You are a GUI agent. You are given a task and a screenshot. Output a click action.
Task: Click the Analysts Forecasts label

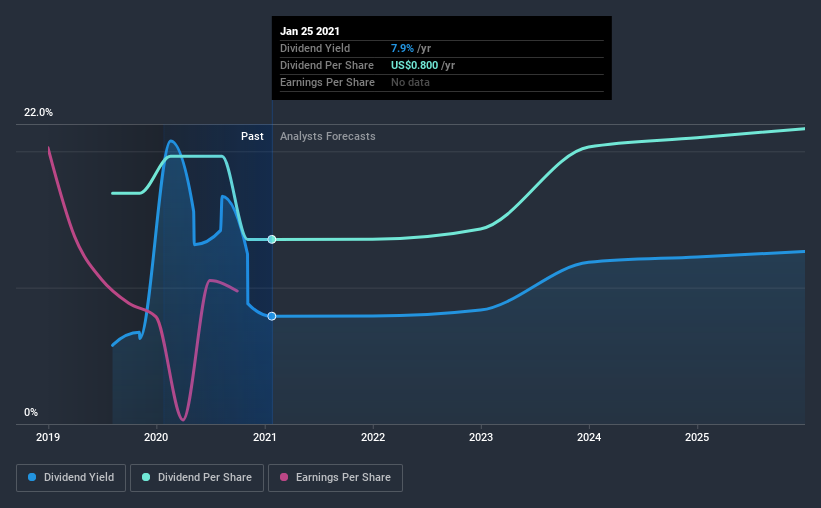point(328,136)
